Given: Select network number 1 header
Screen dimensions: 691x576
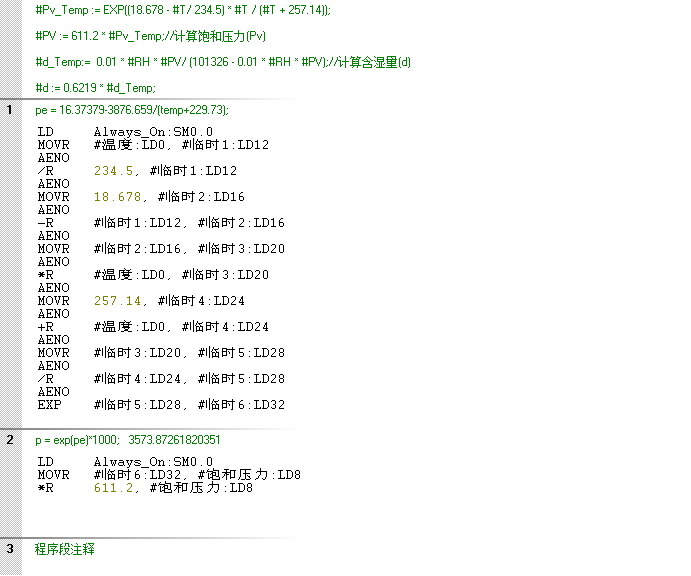Looking at the screenshot, I should coord(10,109).
